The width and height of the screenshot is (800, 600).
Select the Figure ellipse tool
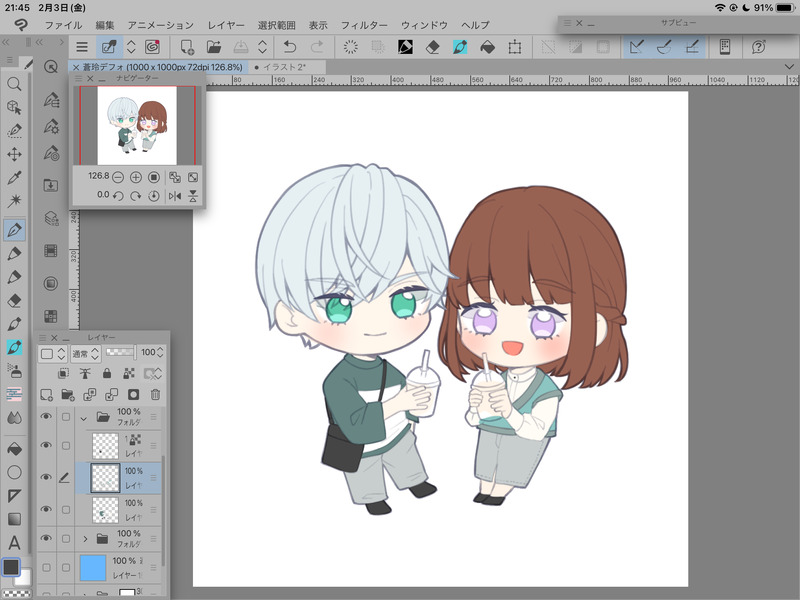coord(14,472)
